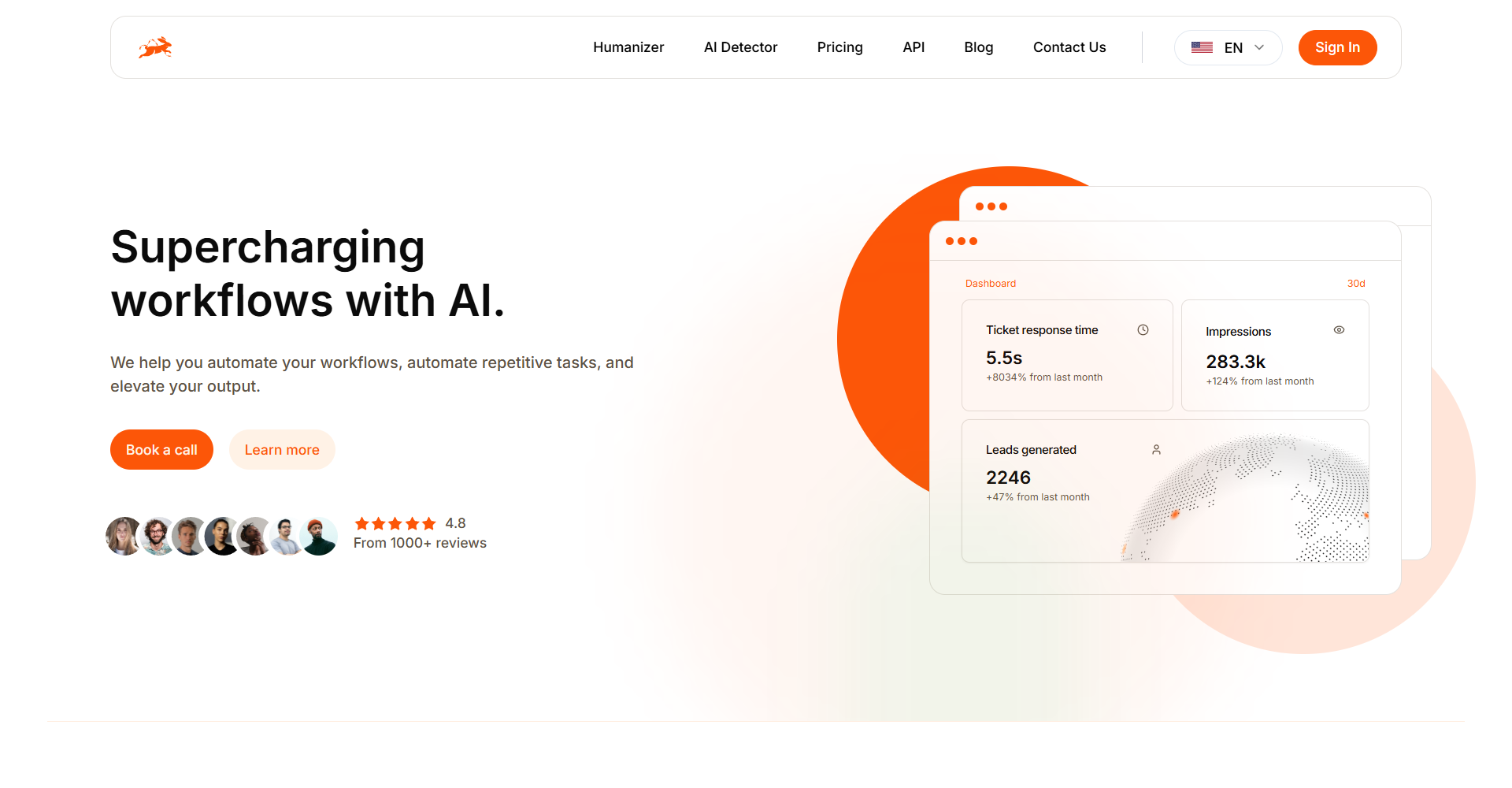
Task: Click the US flag icon
Action: click(1202, 47)
